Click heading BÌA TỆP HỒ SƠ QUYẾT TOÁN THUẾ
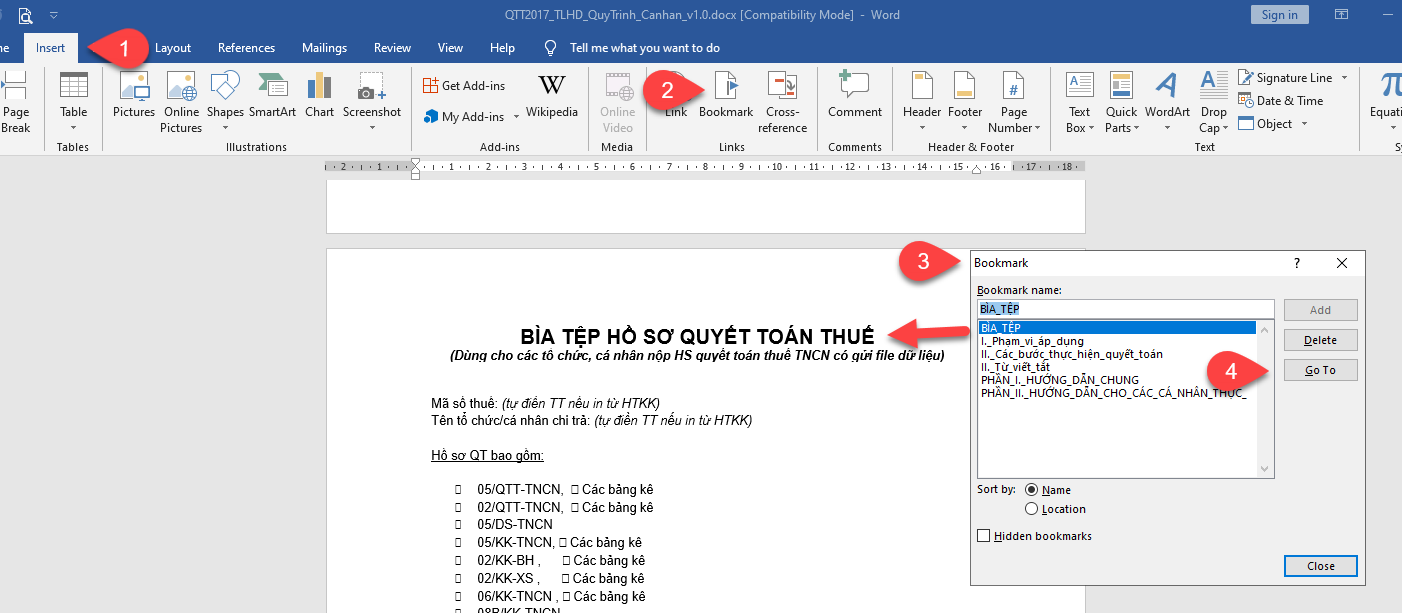 [697, 336]
